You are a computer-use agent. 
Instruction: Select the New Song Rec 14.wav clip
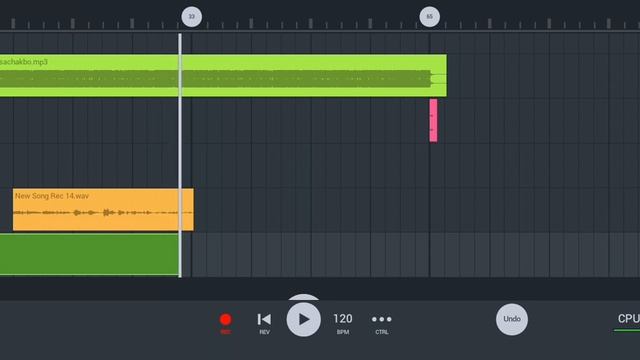coord(103,209)
